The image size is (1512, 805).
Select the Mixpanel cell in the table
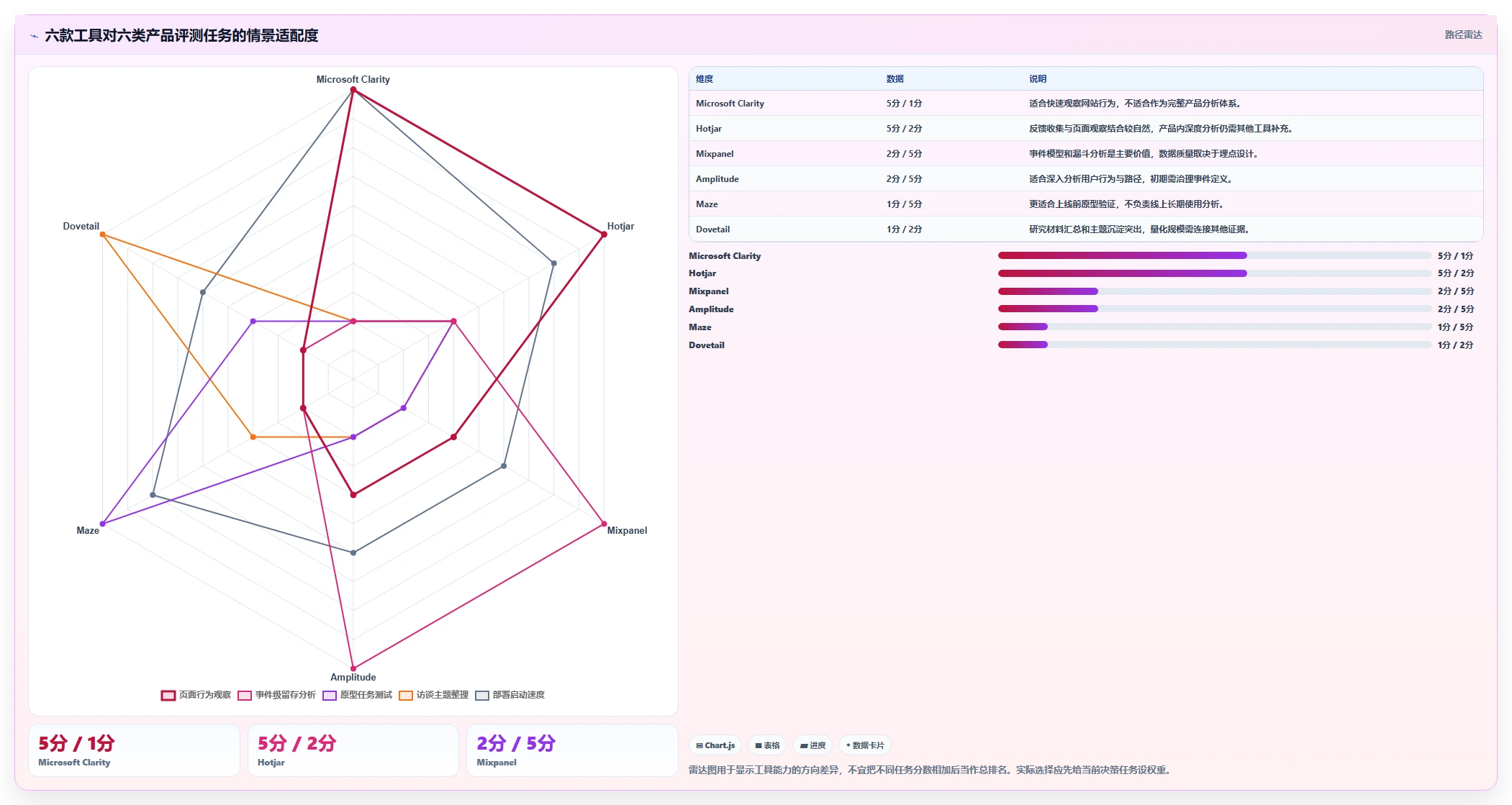coord(715,154)
